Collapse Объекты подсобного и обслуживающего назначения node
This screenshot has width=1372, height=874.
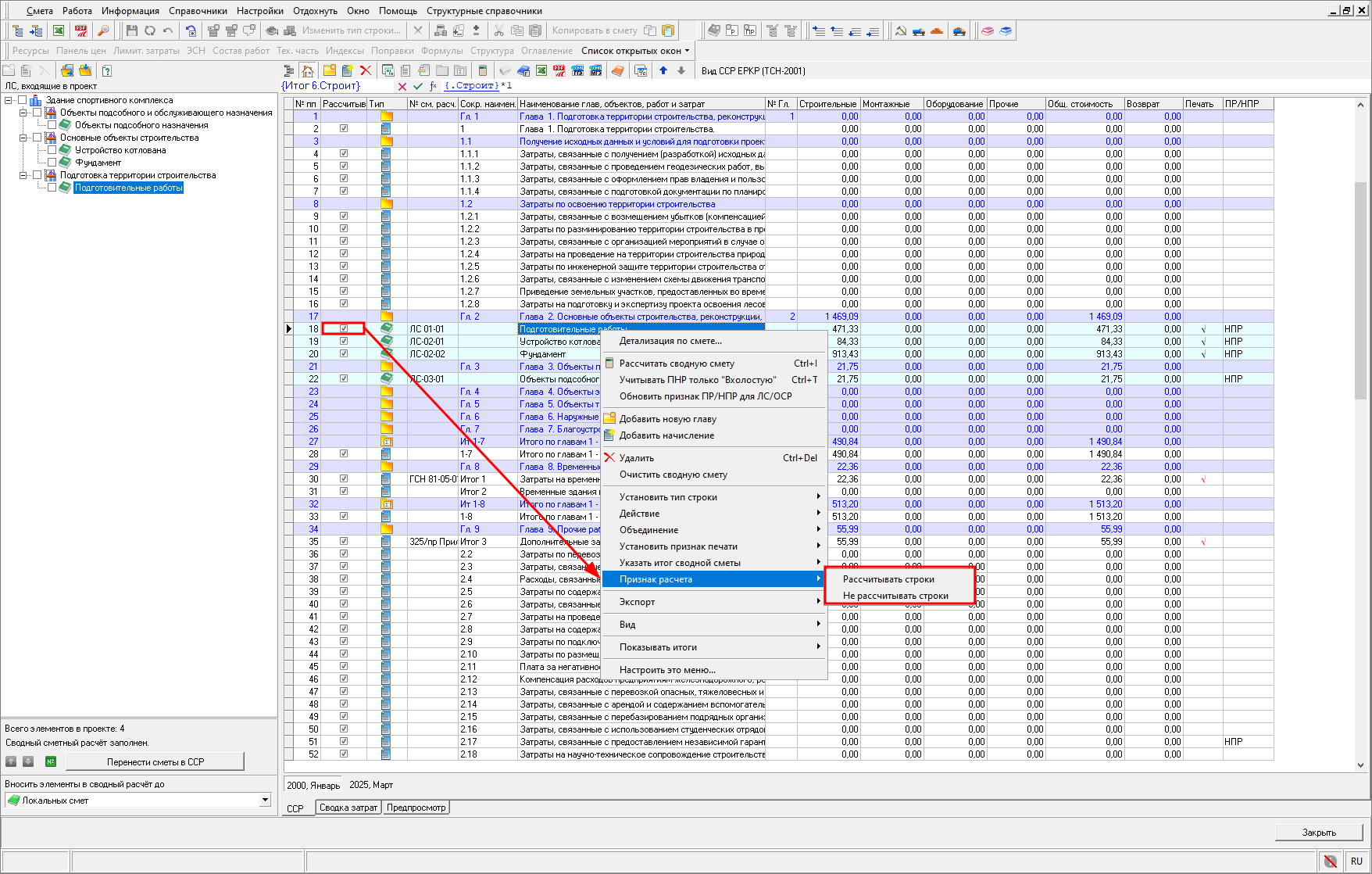(x=23, y=113)
